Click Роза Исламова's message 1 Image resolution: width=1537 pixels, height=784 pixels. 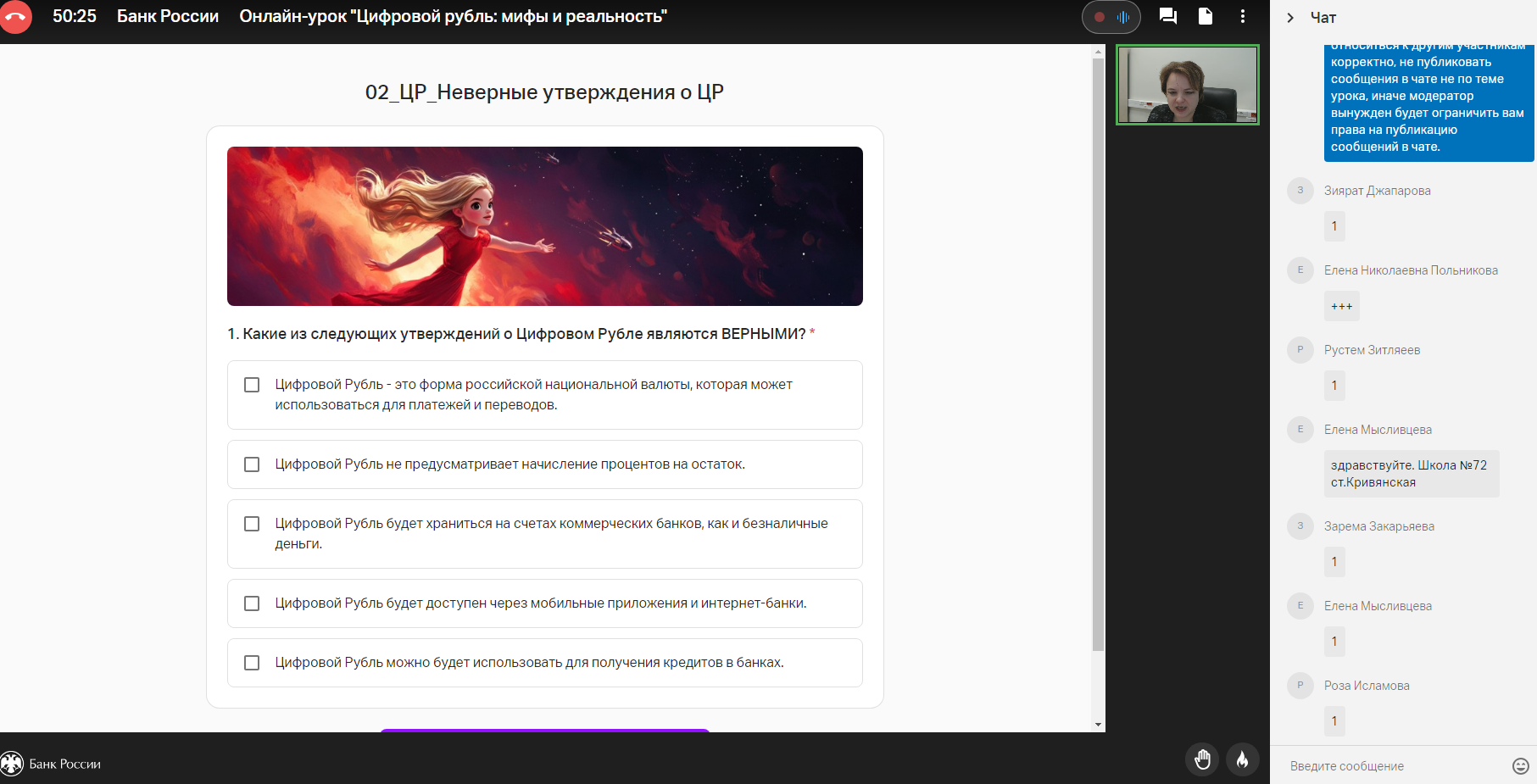point(1334,721)
